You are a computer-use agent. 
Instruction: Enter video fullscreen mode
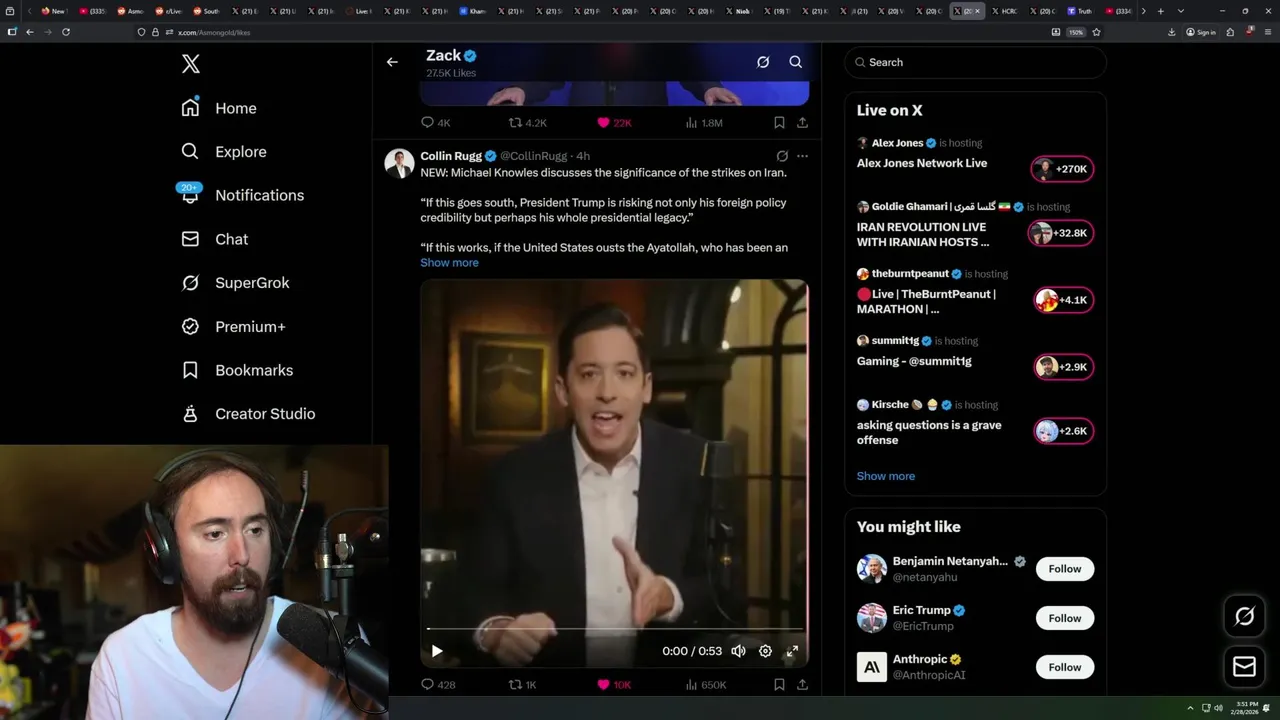(792, 651)
